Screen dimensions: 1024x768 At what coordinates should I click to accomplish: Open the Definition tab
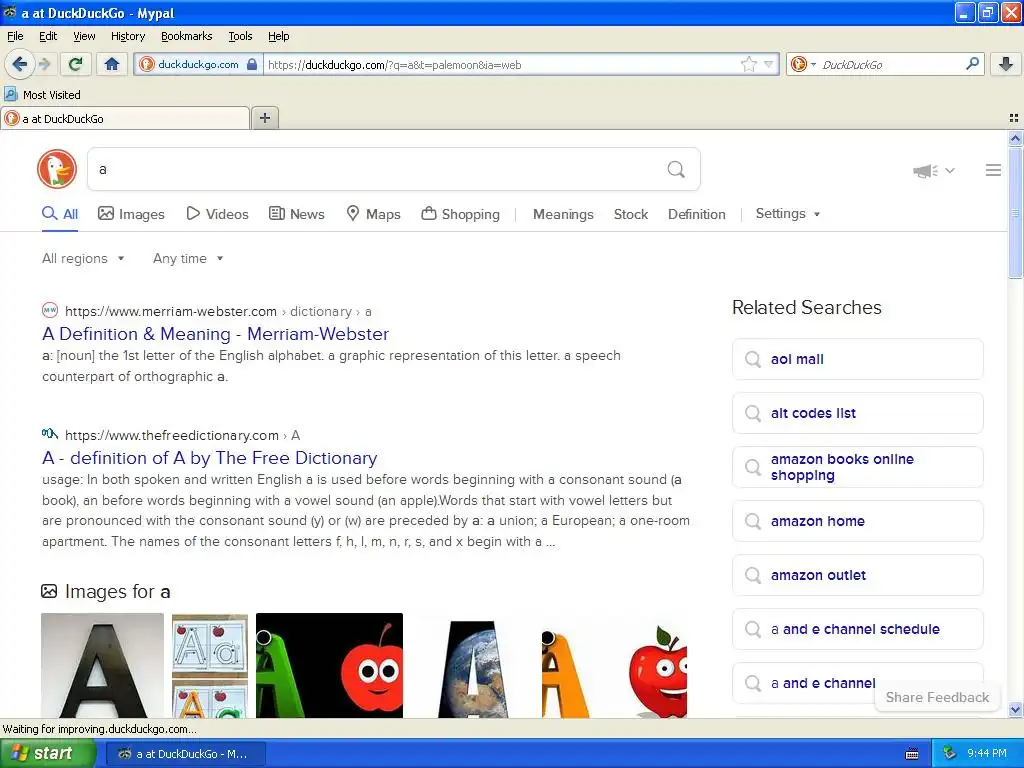click(696, 214)
